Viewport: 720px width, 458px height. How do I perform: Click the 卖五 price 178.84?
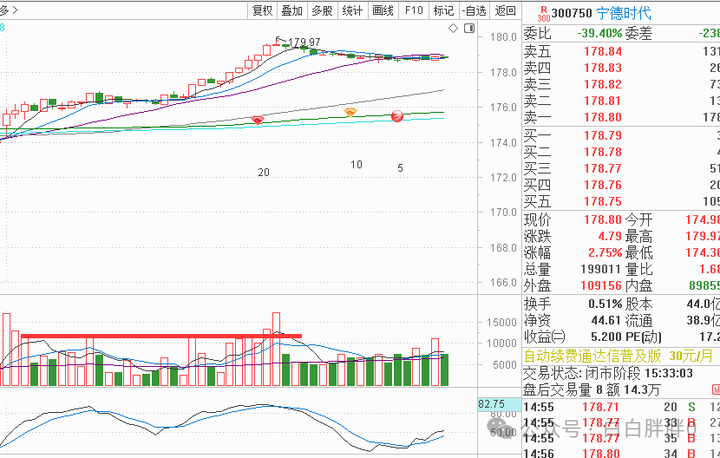[x=602, y=51]
